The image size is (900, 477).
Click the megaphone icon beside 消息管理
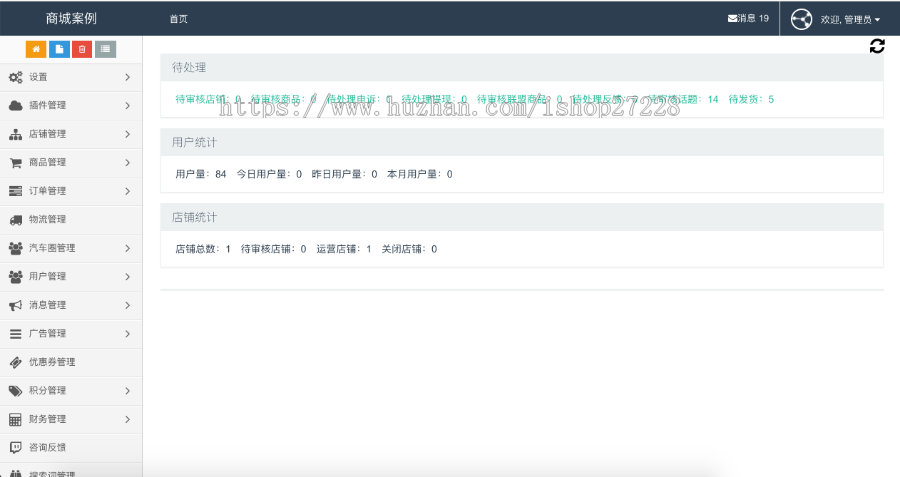click(x=15, y=305)
